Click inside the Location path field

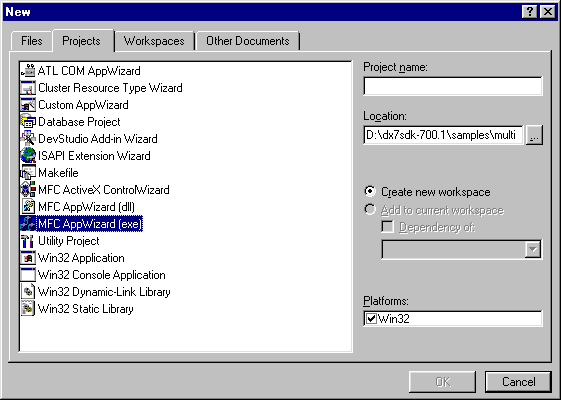coord(443,135)
